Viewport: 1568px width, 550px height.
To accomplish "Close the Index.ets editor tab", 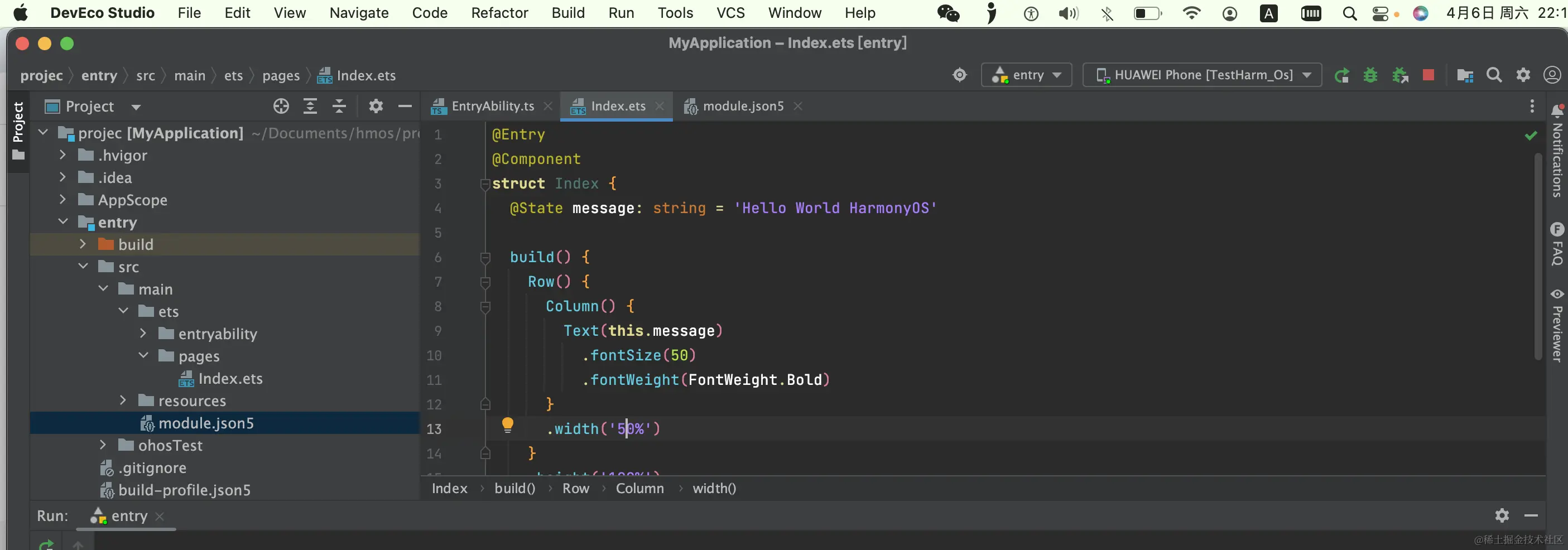I will (x=659, y=107).
